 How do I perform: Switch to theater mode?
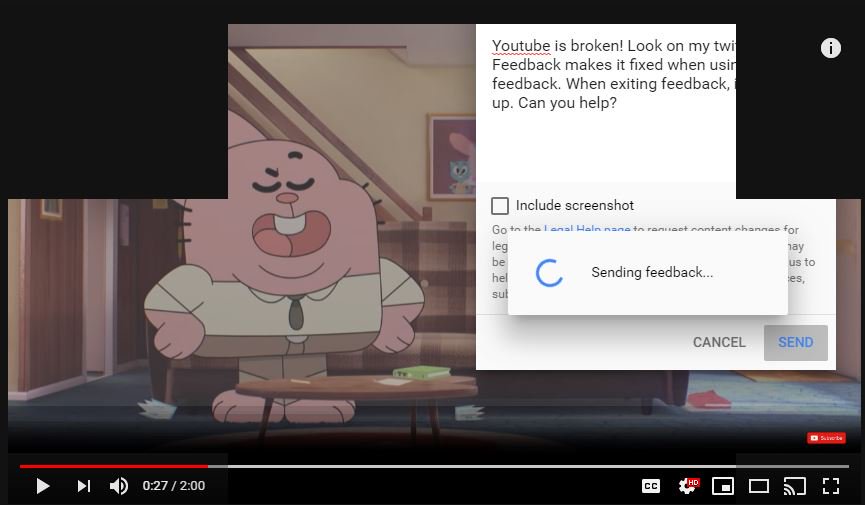tap(759, 486)
